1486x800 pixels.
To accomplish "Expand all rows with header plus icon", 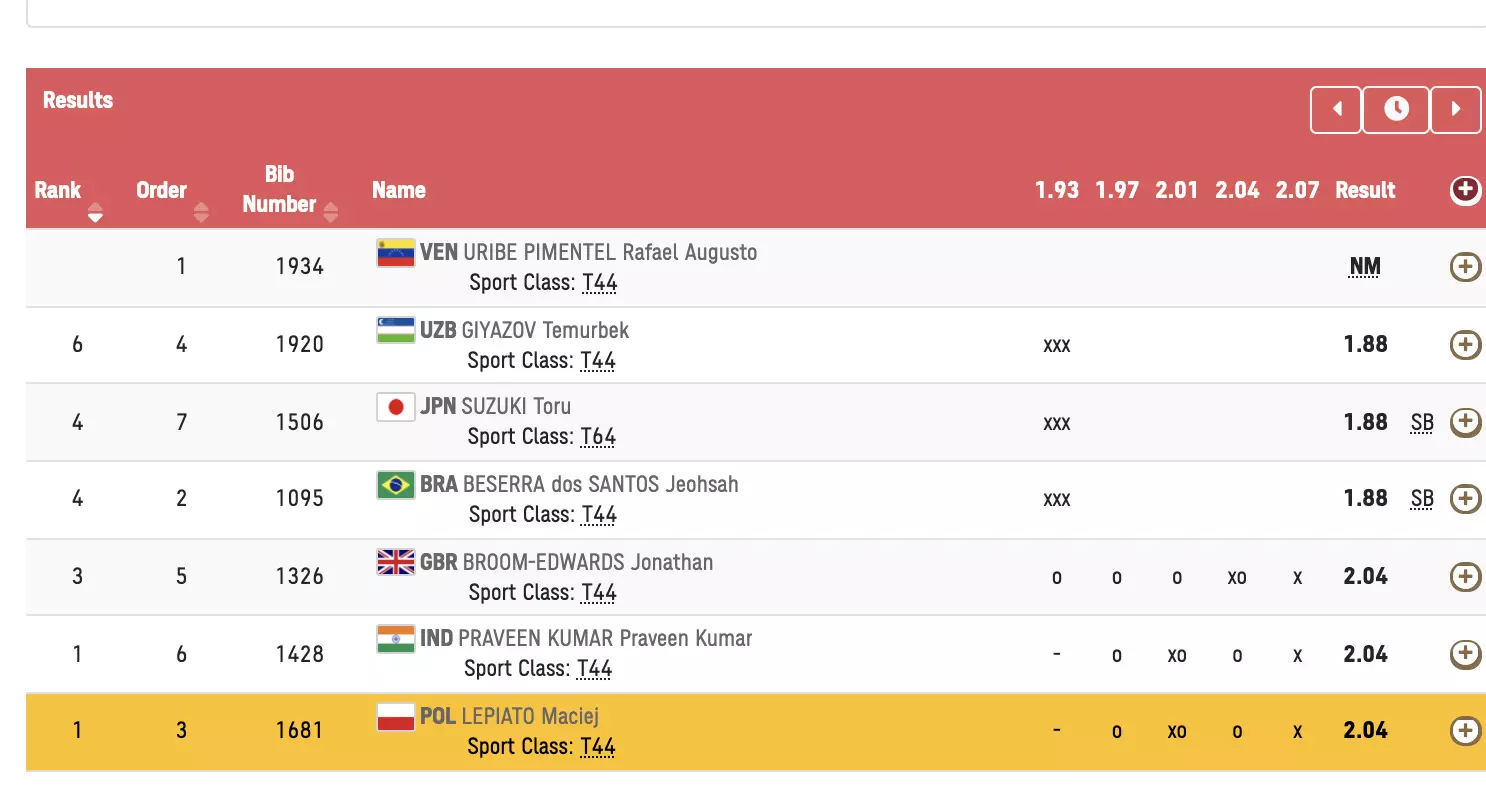I will (x=1465, y=190).
